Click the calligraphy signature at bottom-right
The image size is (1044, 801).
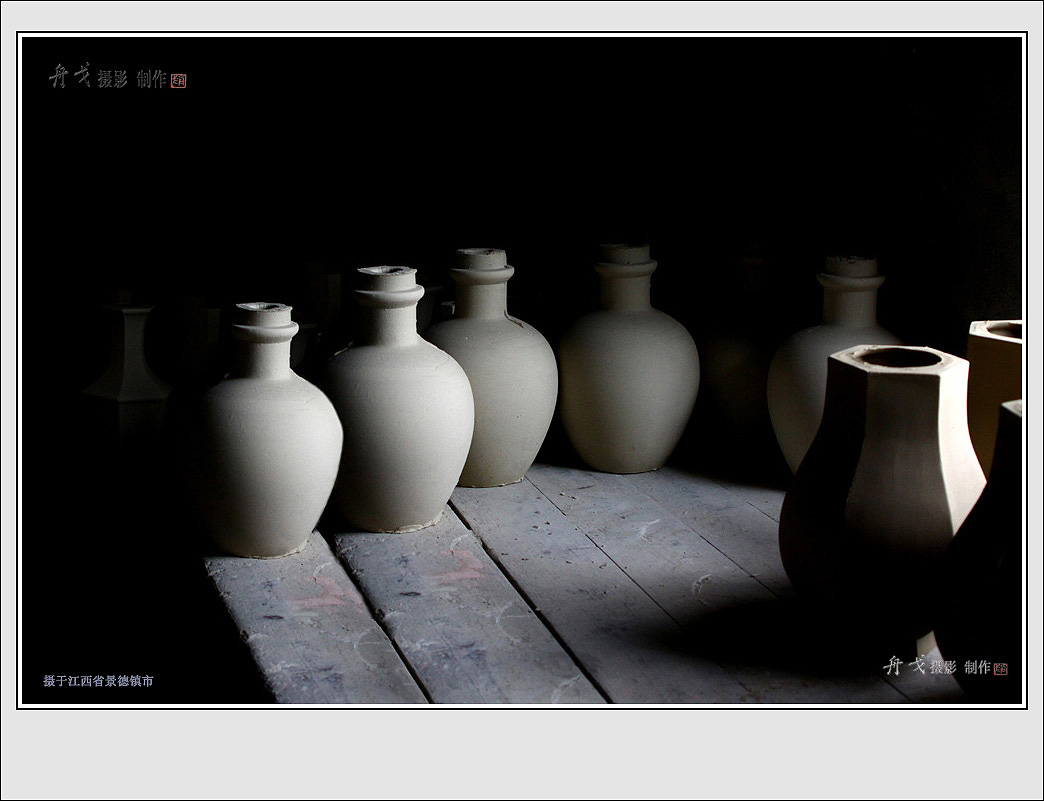coord(904,665)
